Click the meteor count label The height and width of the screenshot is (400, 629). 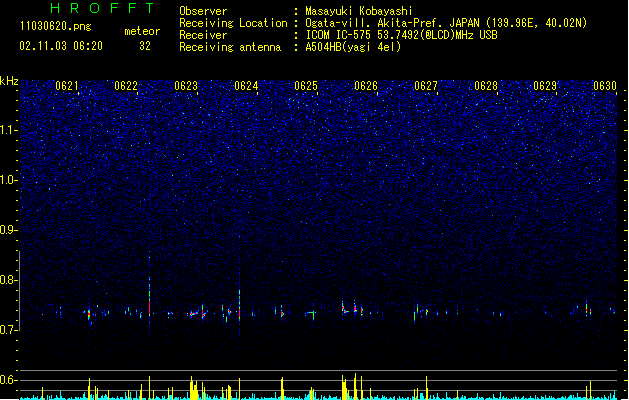tap(142, 31)
